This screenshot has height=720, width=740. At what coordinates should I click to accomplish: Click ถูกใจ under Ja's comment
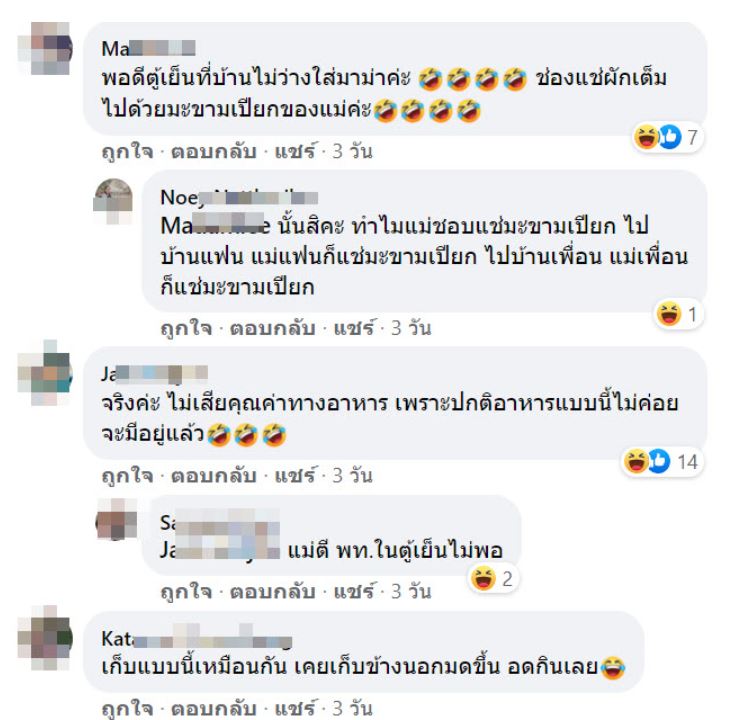[x=127, y=475]
